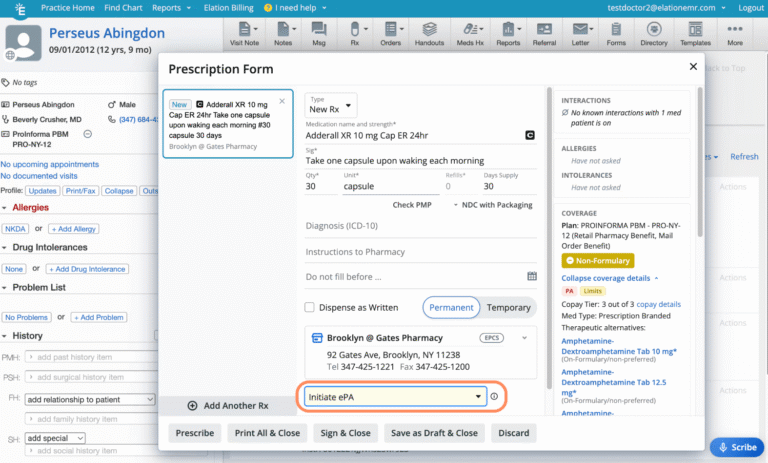Open the add relationship to patient dropdown
The width and height of the screenshot is (768, 463).
pyautogui.click(x=90, y=399)
